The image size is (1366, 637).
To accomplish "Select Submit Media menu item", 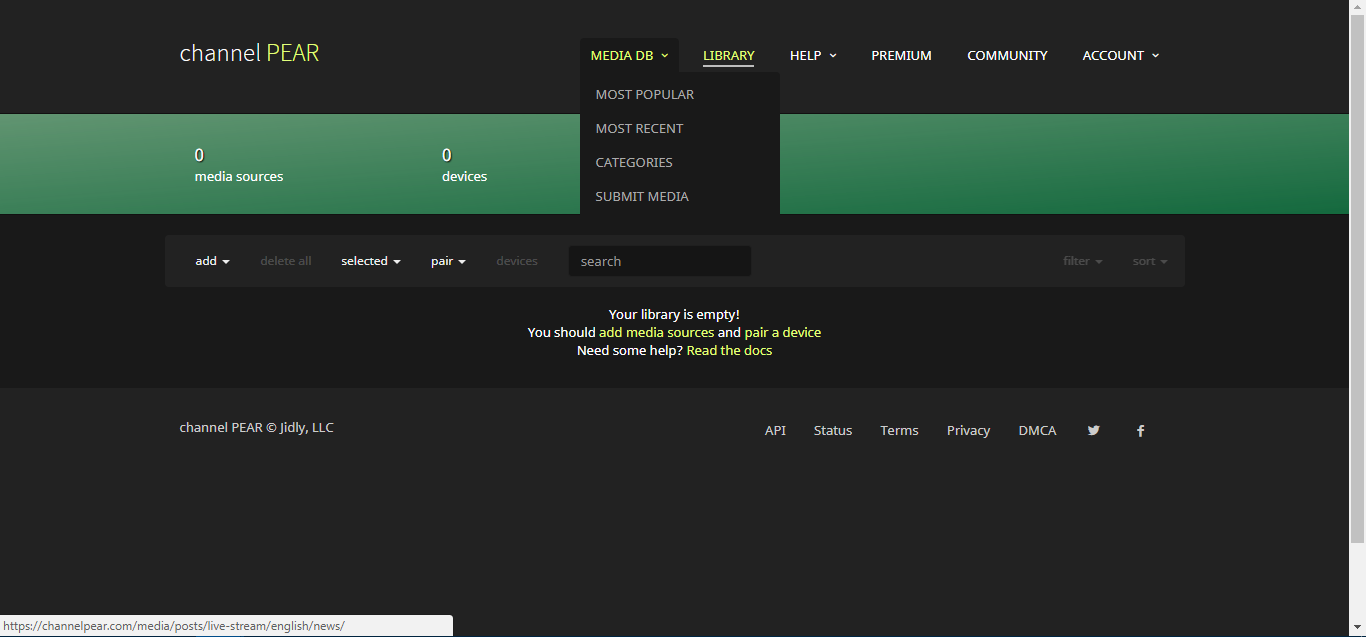I will pos(642,196).
